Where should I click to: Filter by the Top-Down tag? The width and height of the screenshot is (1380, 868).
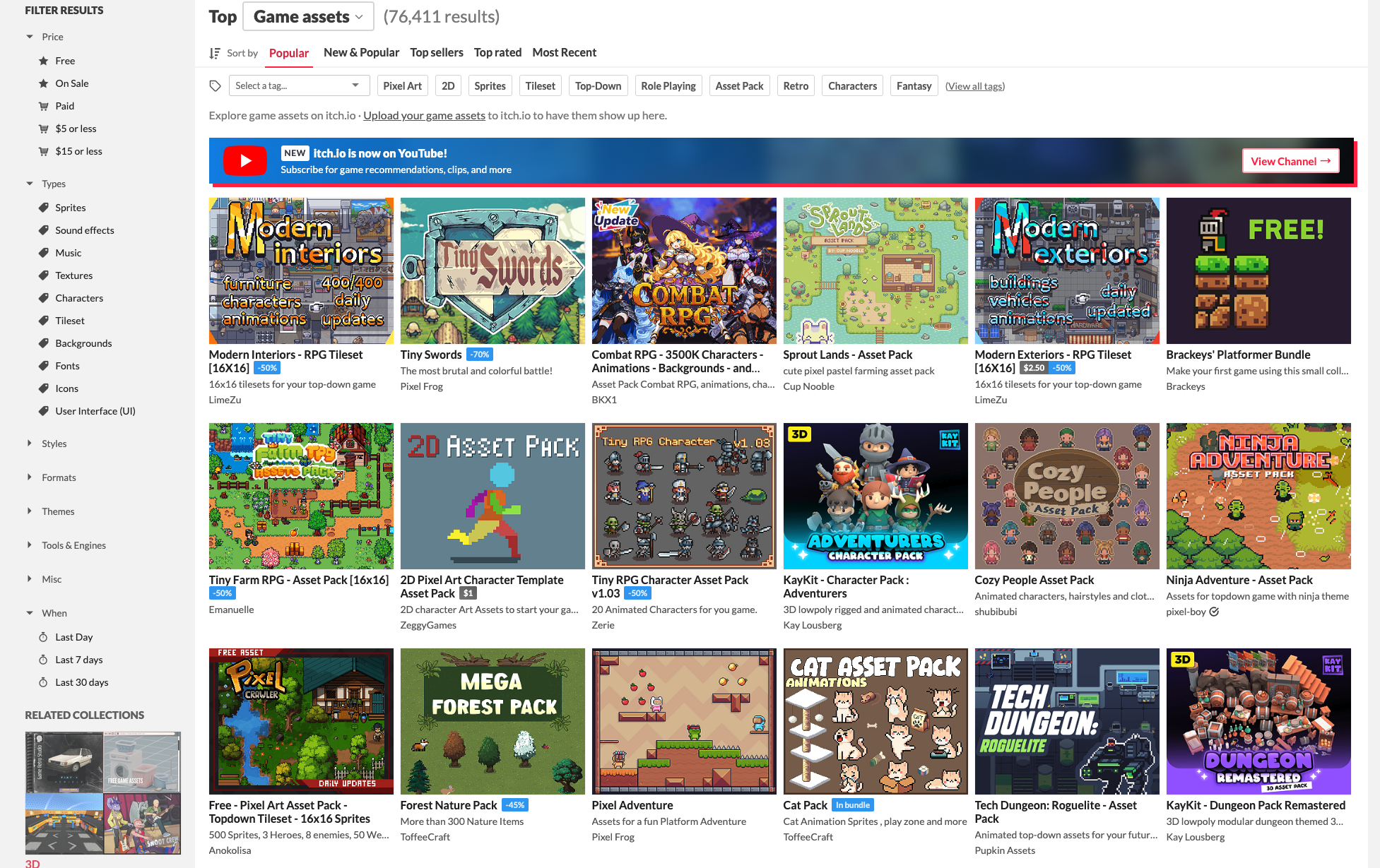click(598, 86)
